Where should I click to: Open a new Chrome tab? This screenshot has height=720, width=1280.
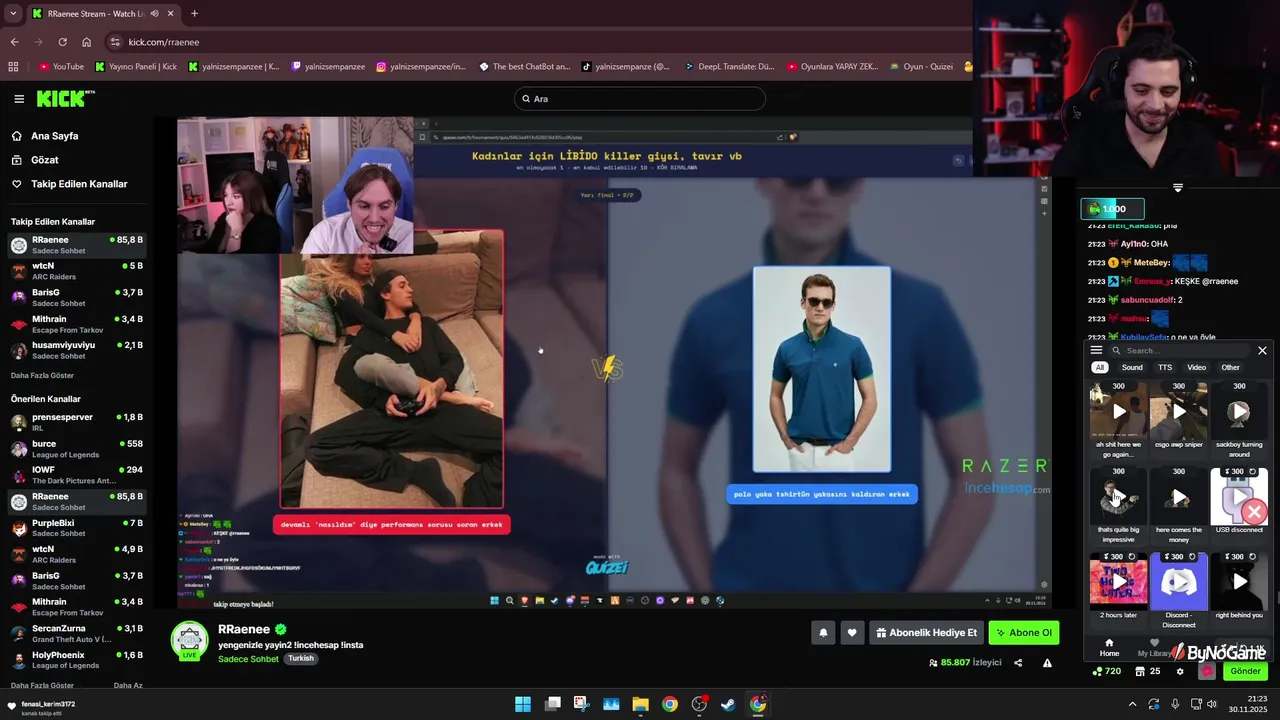(194, 14)
